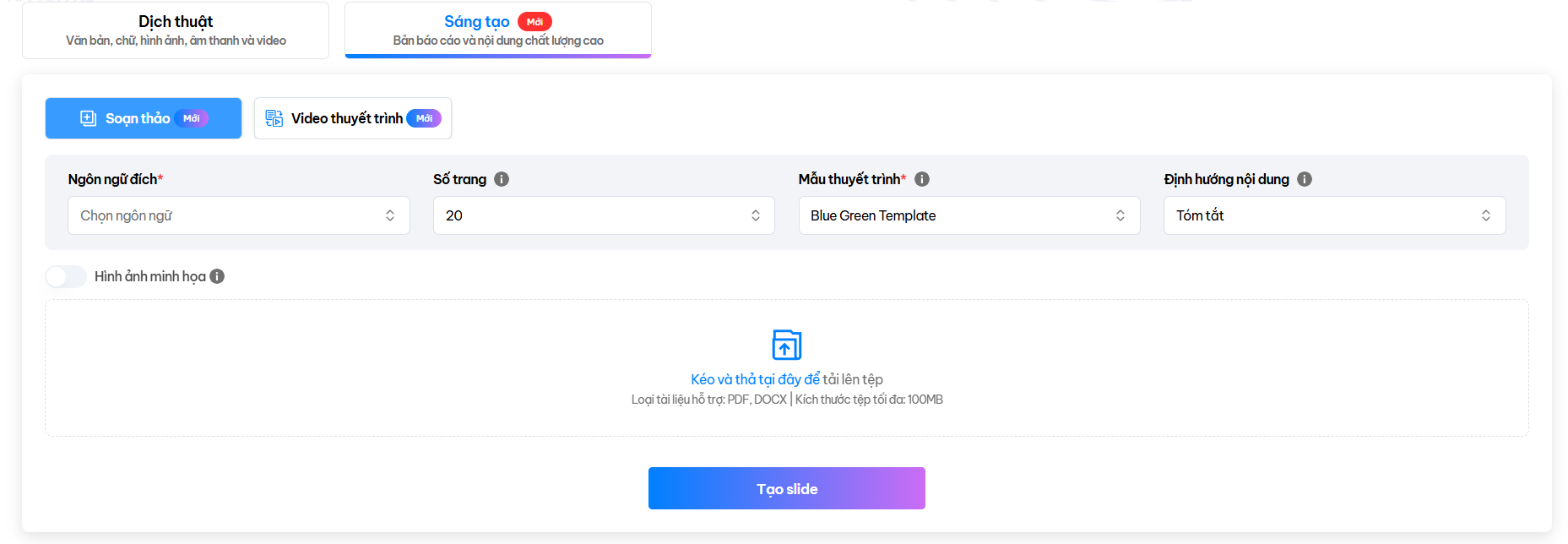Open the Ngôn ngữ đích language dropdown
The image size is (1568, 544).
238,215
